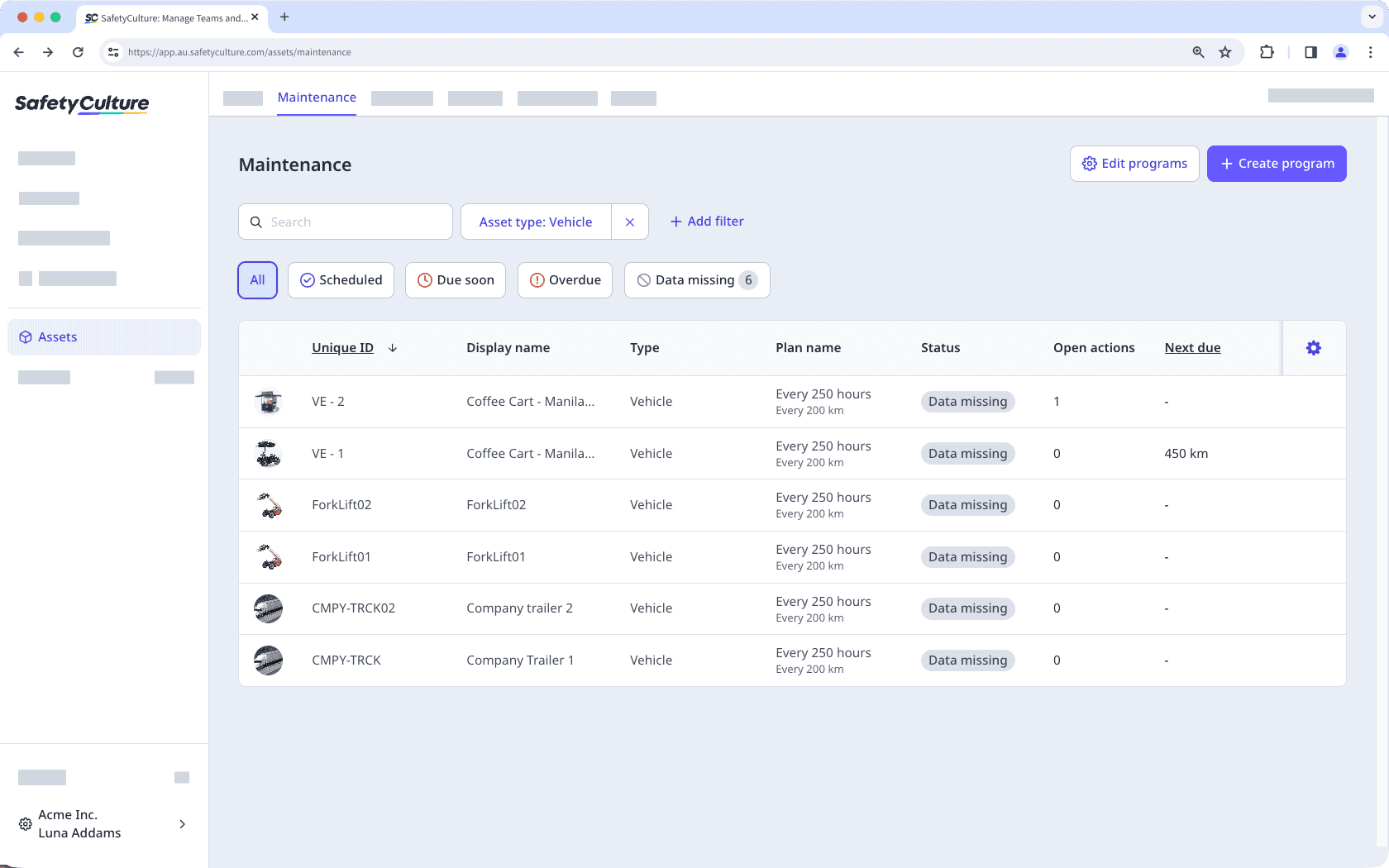Open Edit programs
This screenshot has width=1389, height=868.
(x=1134, y=163)
